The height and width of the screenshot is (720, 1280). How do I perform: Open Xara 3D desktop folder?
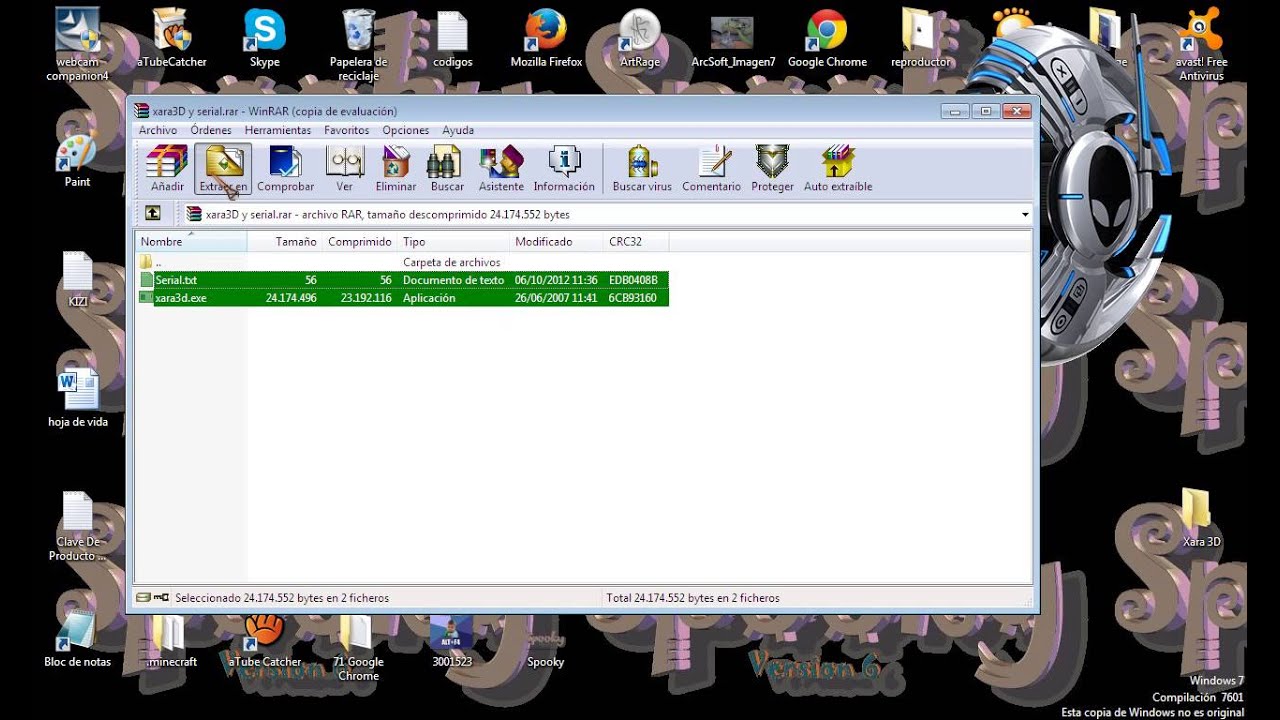click(1201, 519)
